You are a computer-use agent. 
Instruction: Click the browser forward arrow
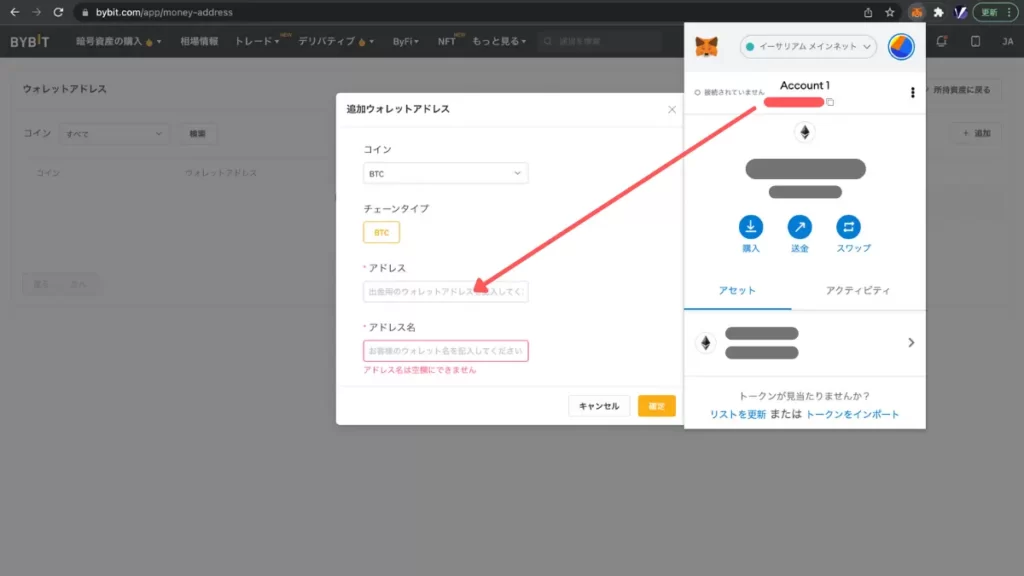pos(37,12)
